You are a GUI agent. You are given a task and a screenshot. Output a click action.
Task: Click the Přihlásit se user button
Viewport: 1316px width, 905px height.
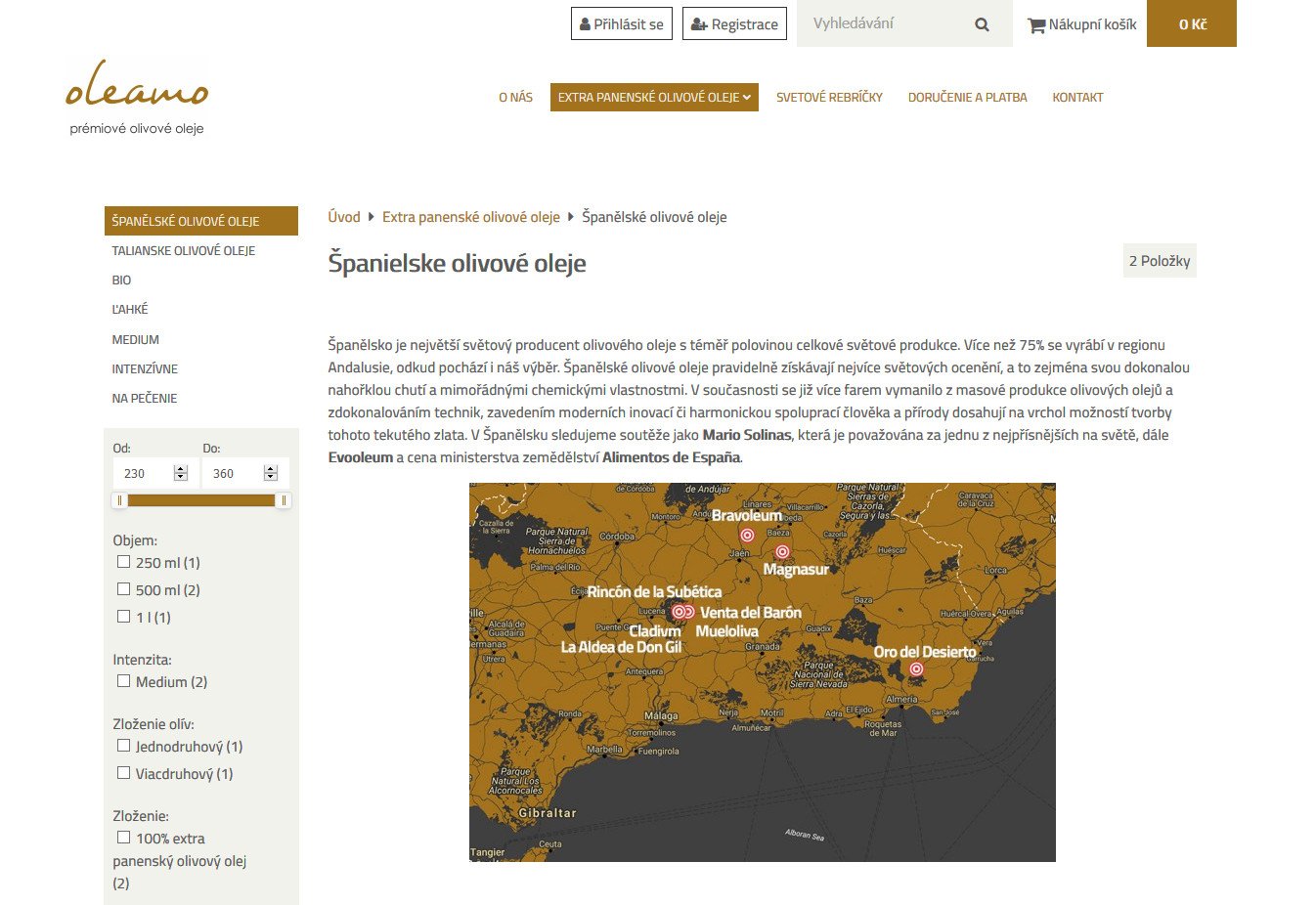pos(621,24)
